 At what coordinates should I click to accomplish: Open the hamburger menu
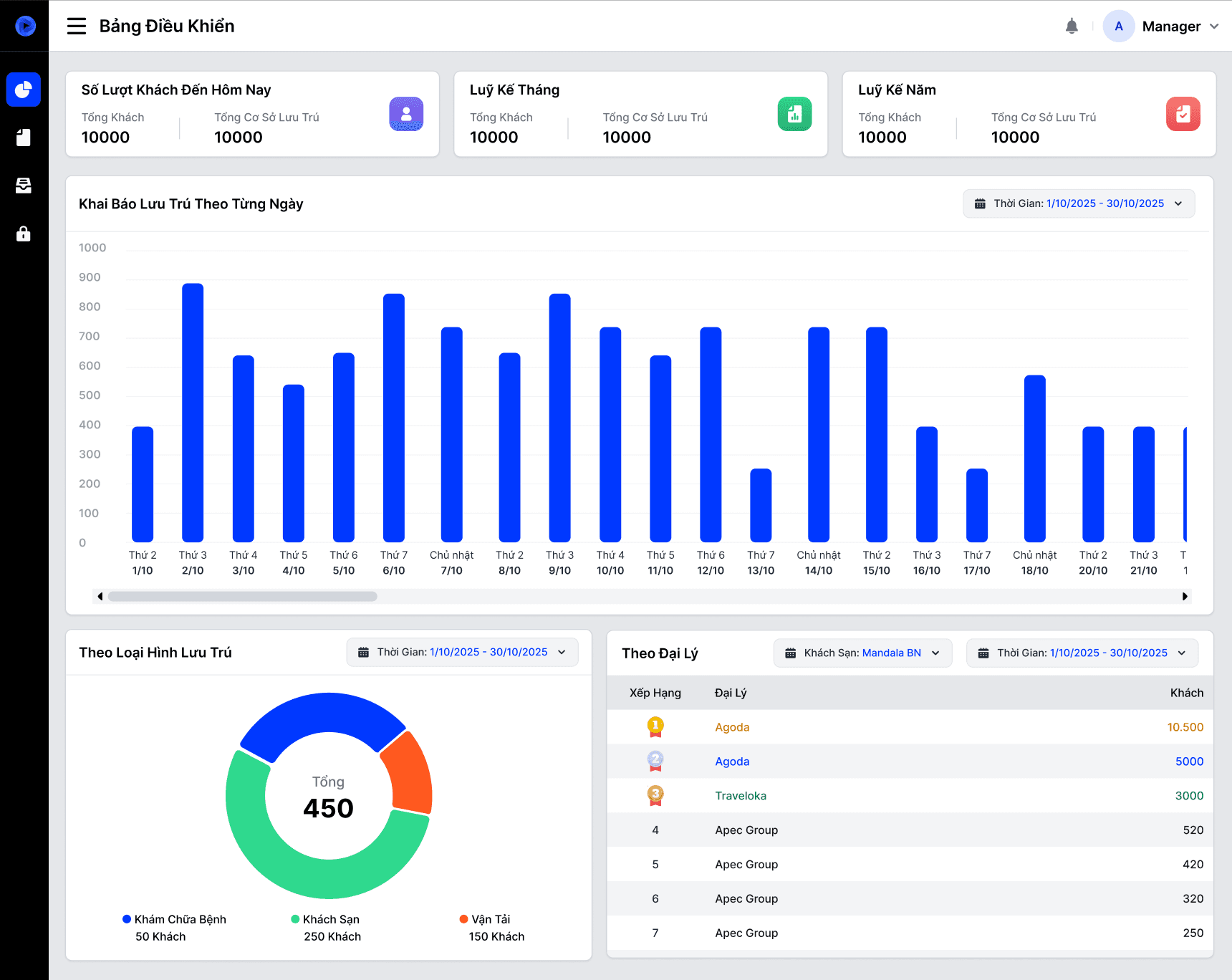pos(77,27)
